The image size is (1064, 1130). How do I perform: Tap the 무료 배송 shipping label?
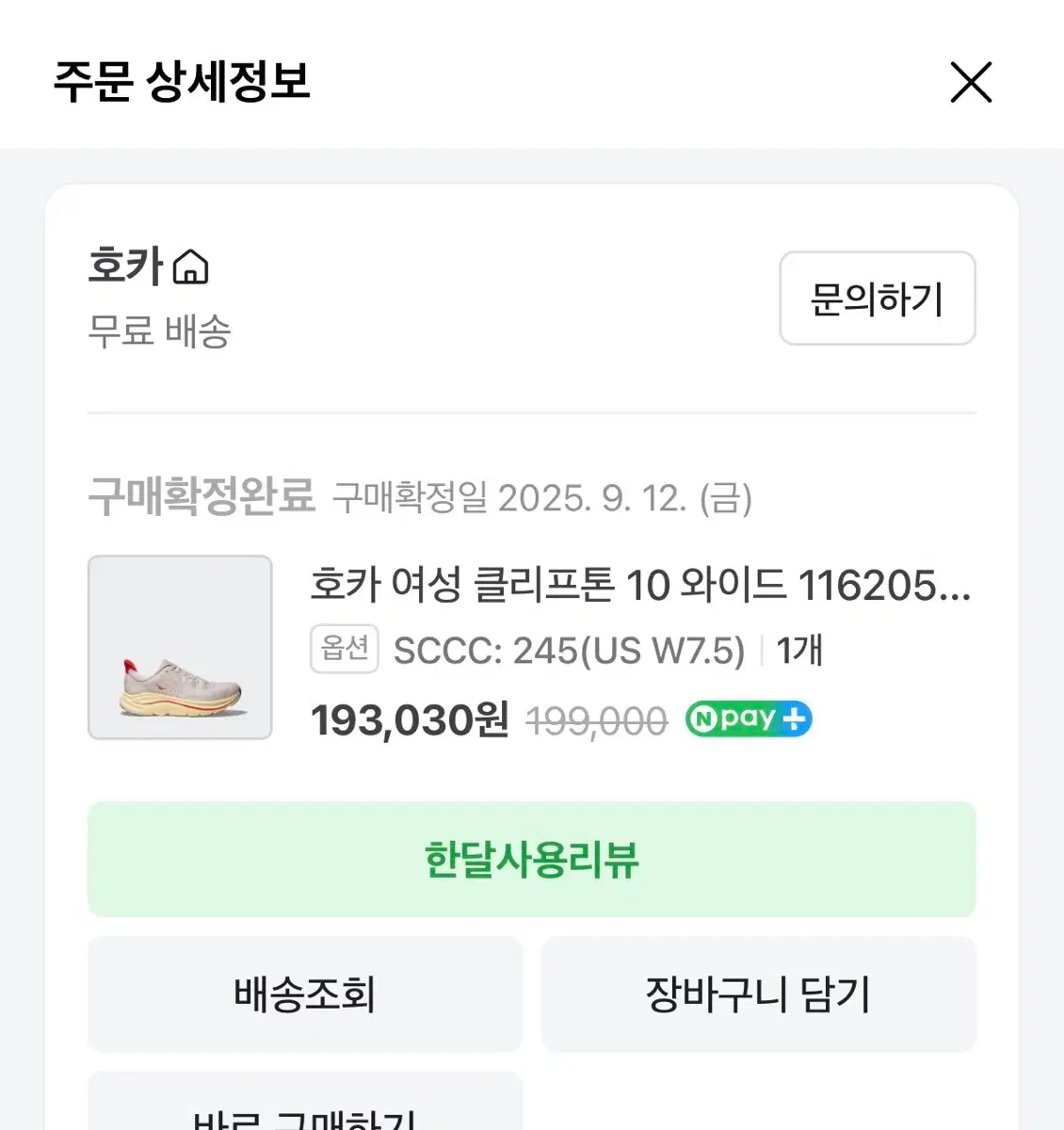pos(159,331)
